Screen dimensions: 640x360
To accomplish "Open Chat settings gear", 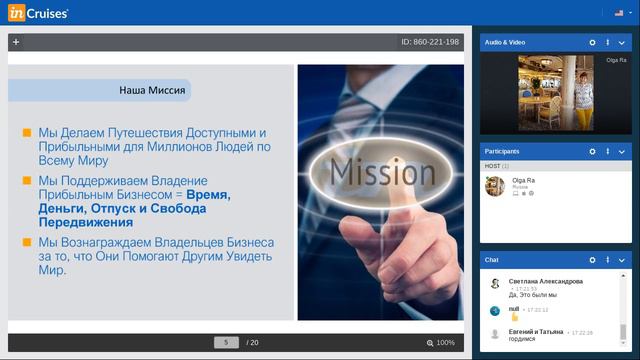I will click(592, 260).
